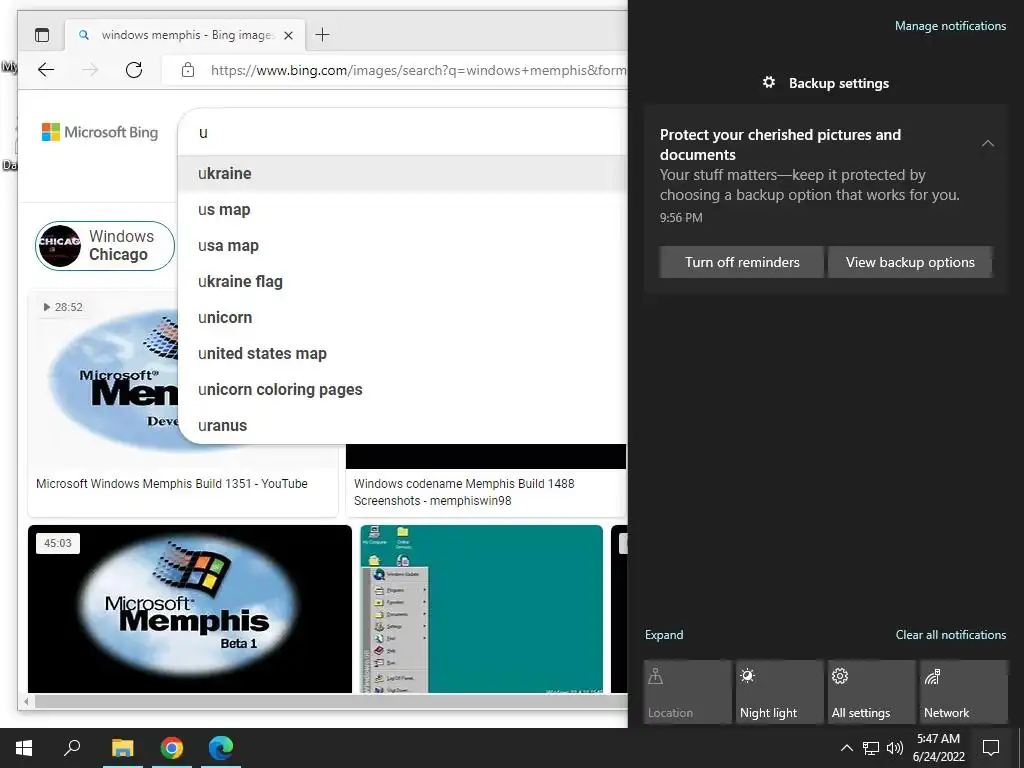Toggle Night light quick action

[x=780, y=692]
